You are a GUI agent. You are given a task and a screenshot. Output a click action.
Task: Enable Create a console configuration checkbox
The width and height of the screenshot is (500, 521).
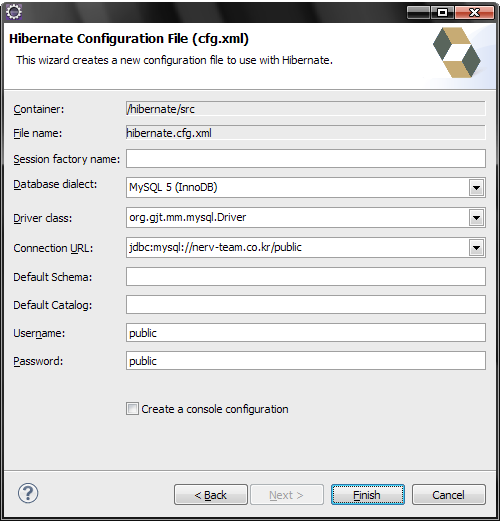click(x=132, y=409)
